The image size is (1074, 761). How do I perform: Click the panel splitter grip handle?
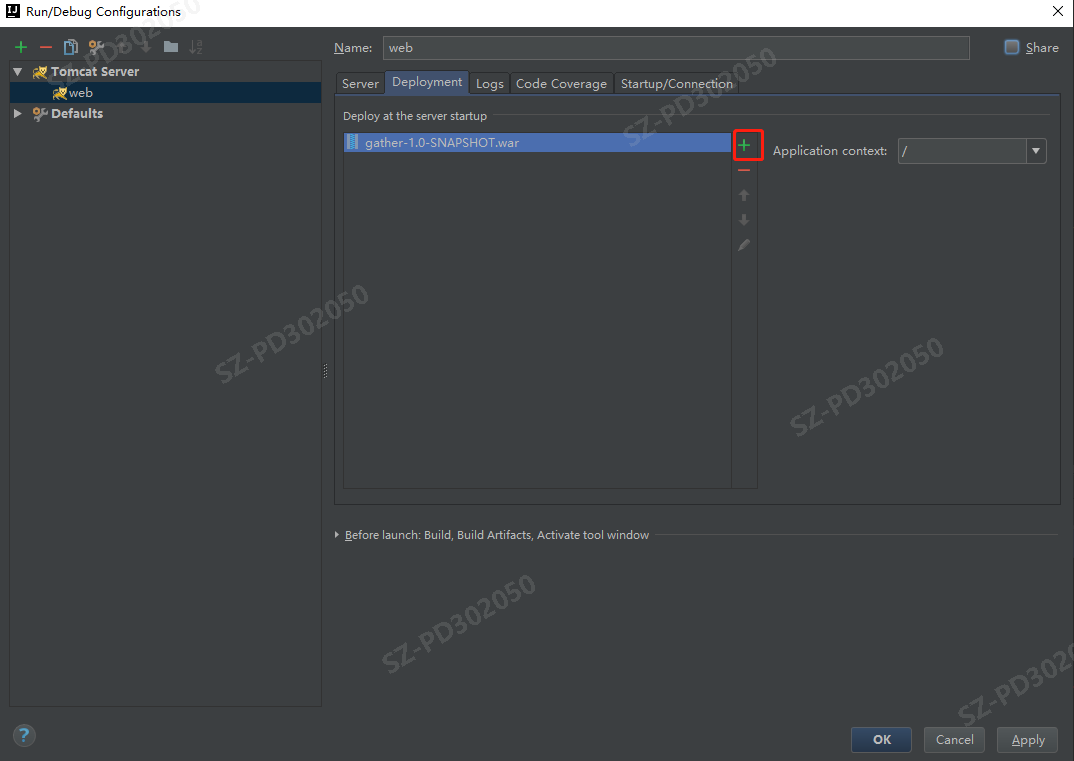pos(325,371)
